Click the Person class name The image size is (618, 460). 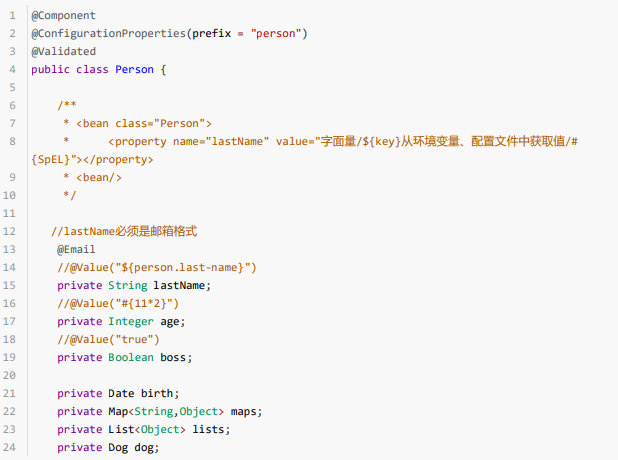(x=134, y=69)
